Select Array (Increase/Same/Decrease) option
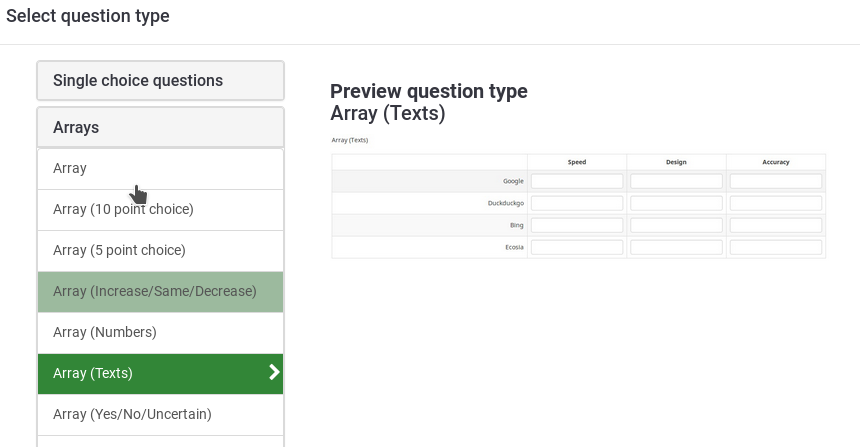Screen dimensions: 860x447 (x=160, y=292)
